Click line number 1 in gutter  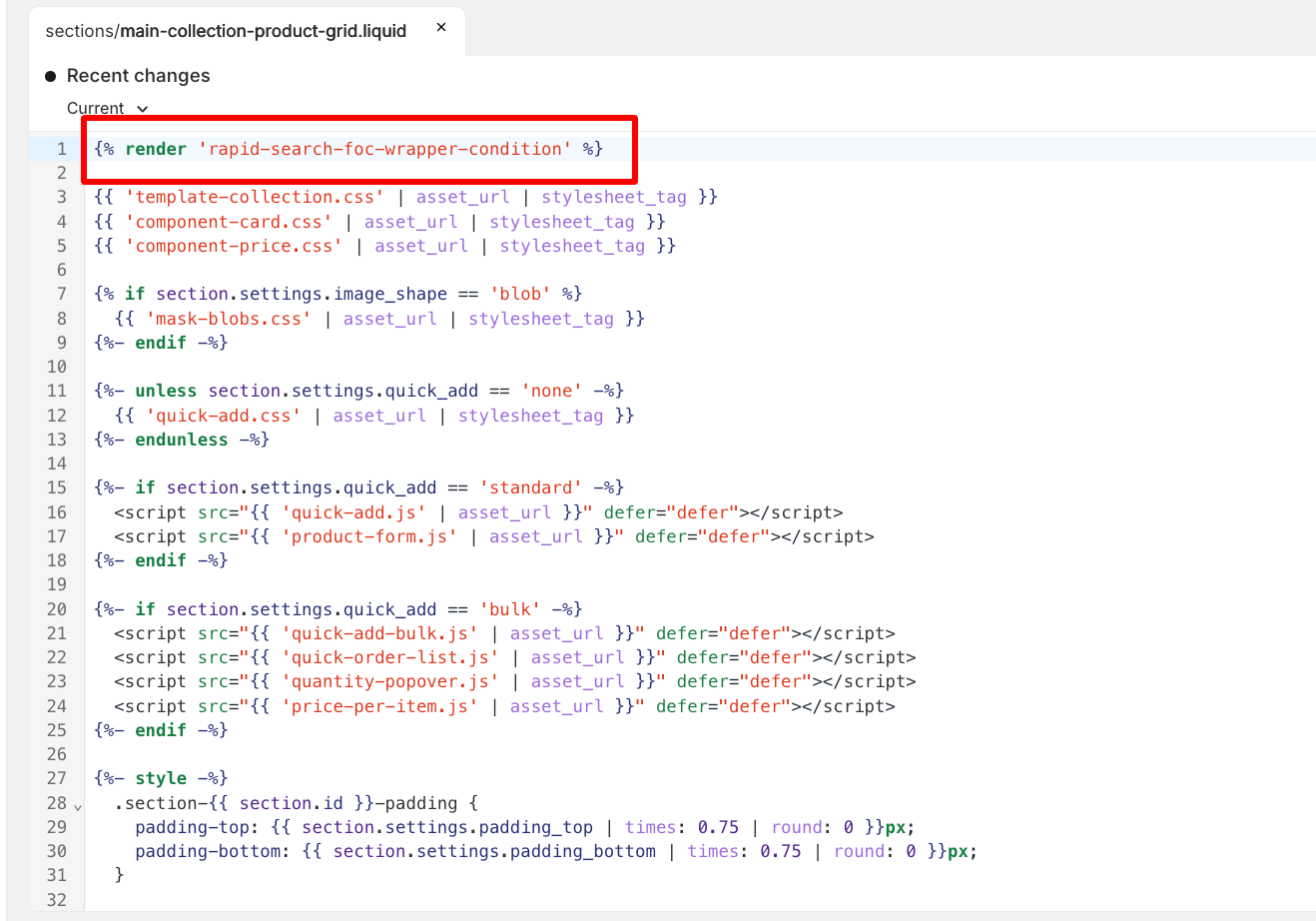click(x=61, y=149)
